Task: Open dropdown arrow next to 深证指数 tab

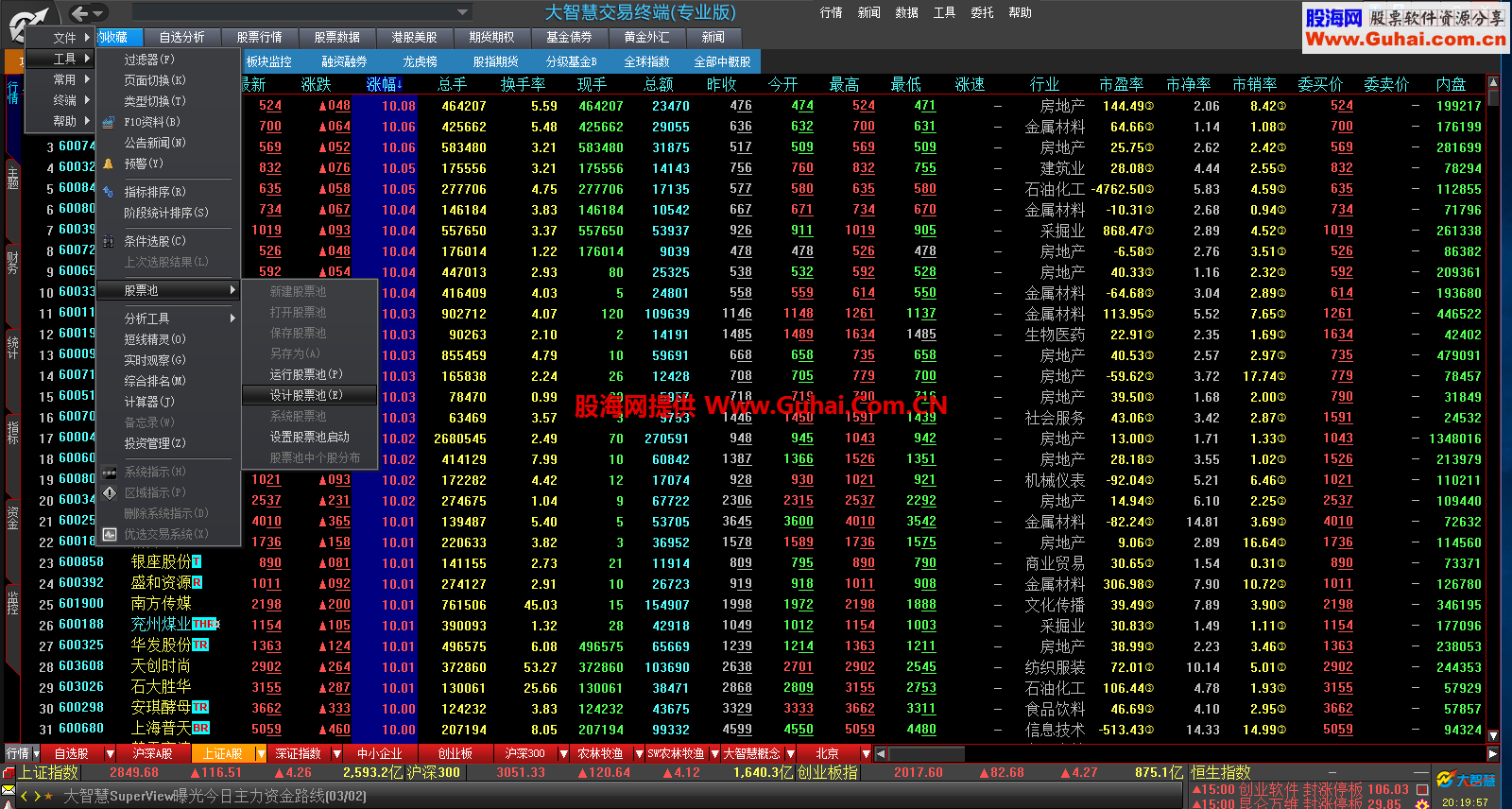Action: click(336, 753)
